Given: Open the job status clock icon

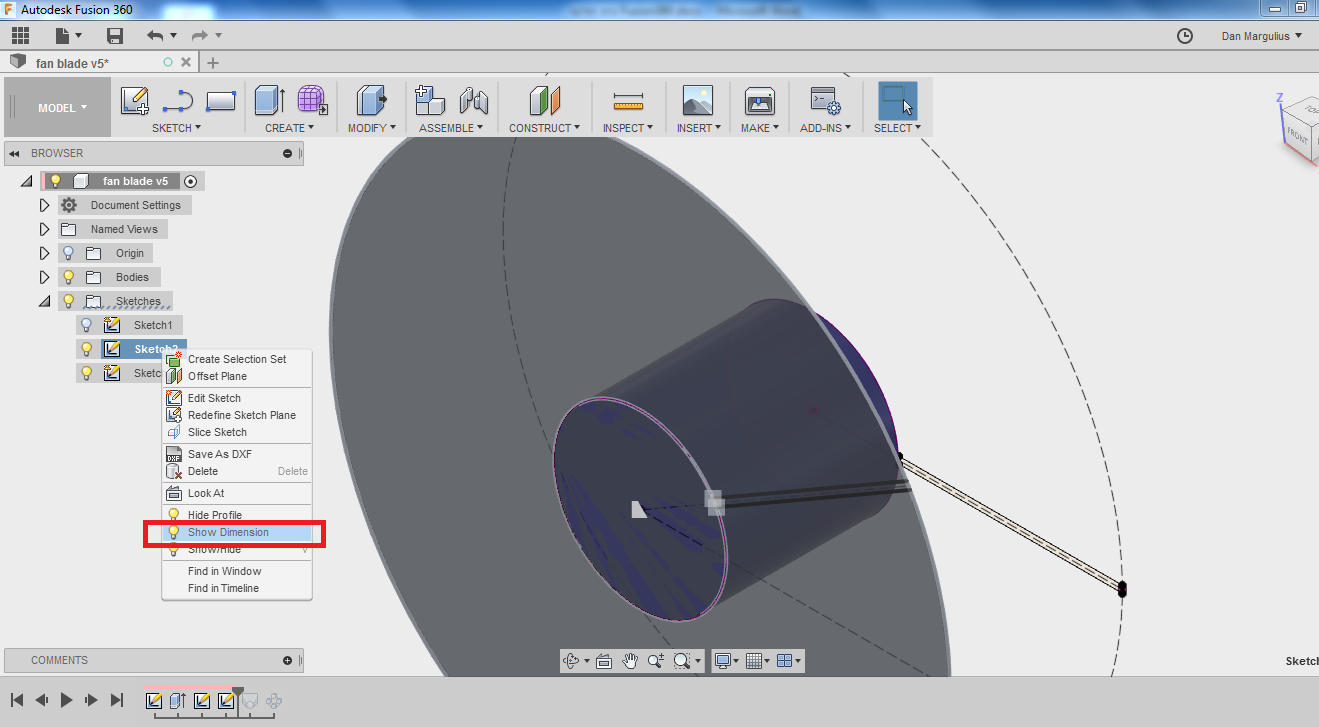Looking at the screenshot, I should point(1185,36).
